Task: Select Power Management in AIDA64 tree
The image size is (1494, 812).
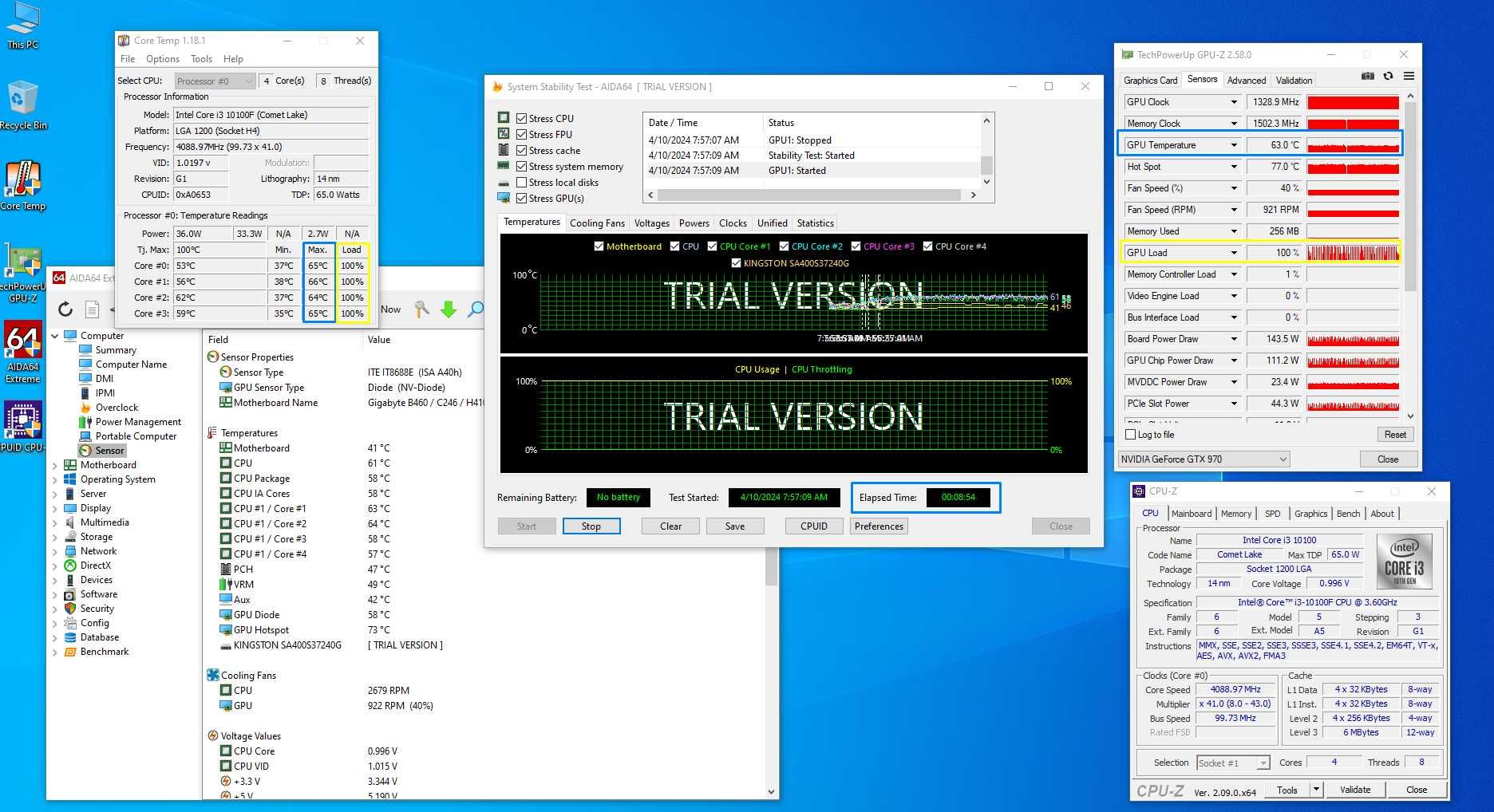Action: (x=138, y=422)
